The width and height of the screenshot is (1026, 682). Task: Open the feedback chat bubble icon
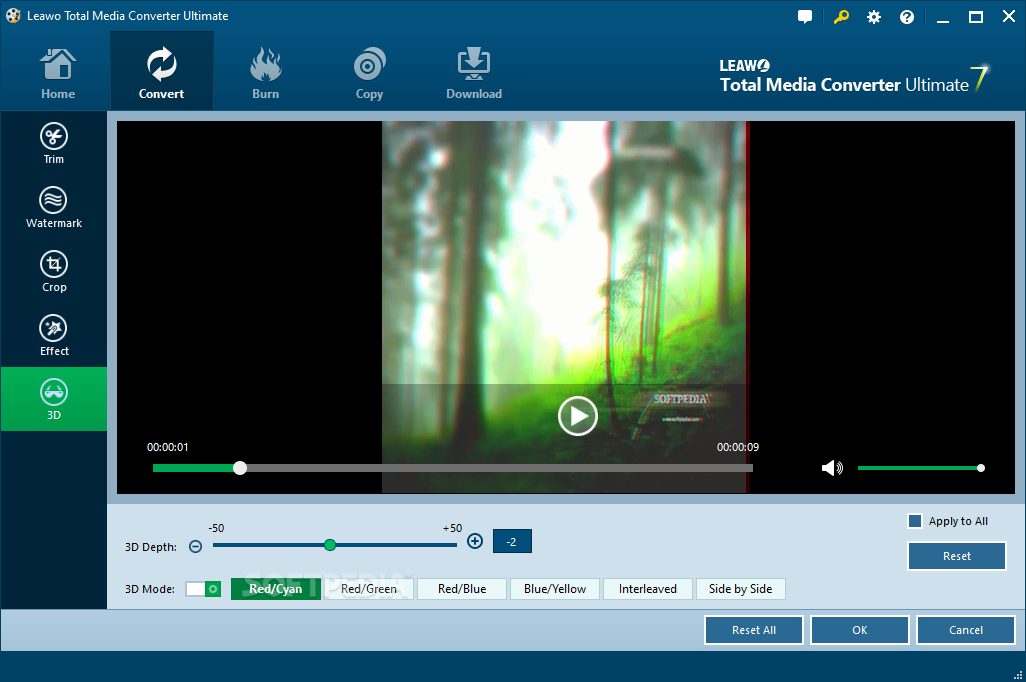[x=805, y=17]
